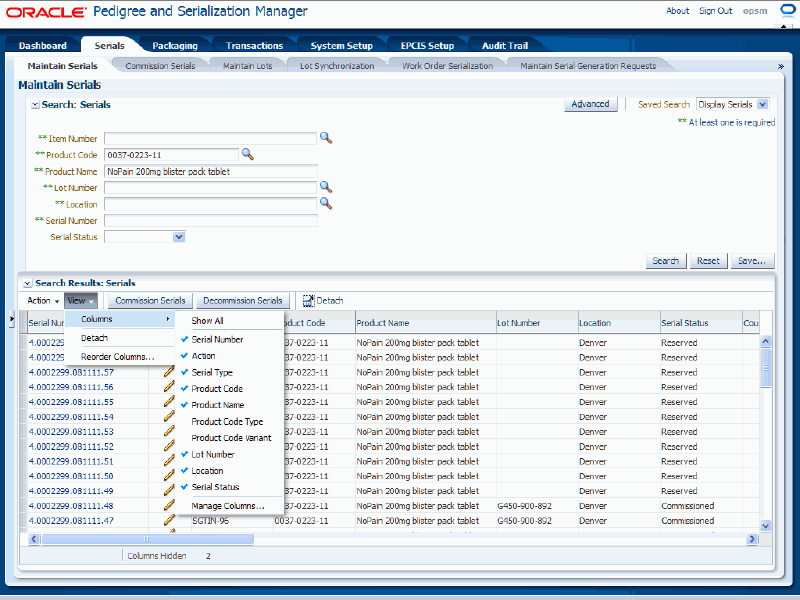Click edit pencil for serial 4.0002299.081111.50
800x600 pixels.
click(169, 476)
